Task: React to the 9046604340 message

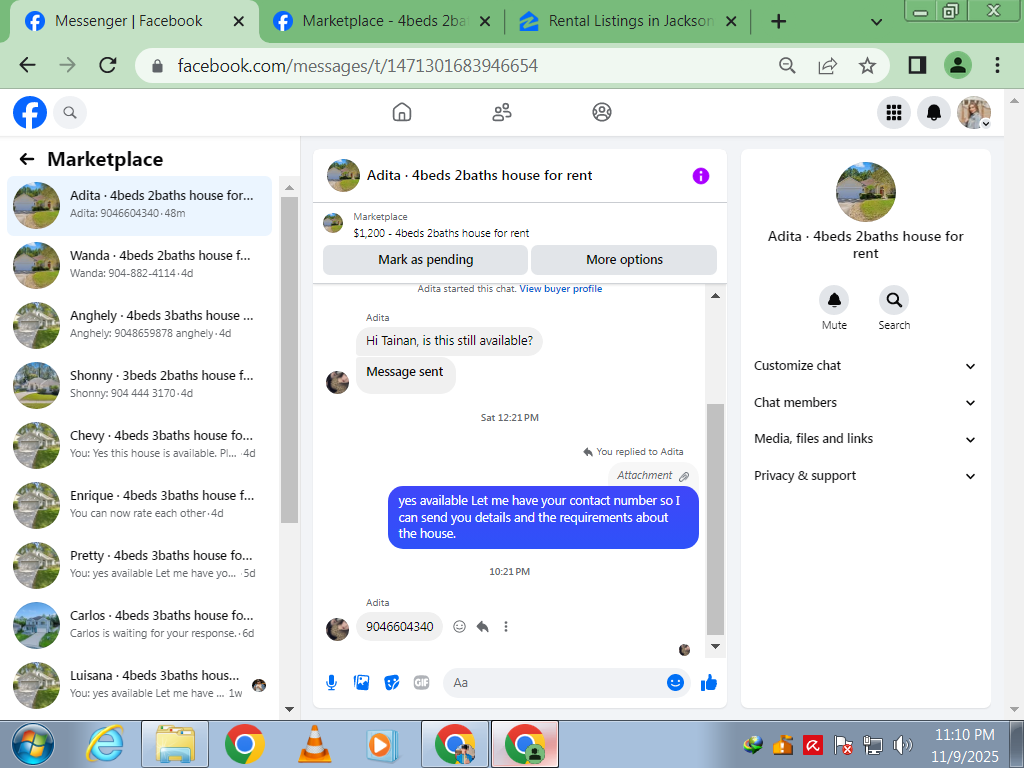Action: (x=460, y=627)
